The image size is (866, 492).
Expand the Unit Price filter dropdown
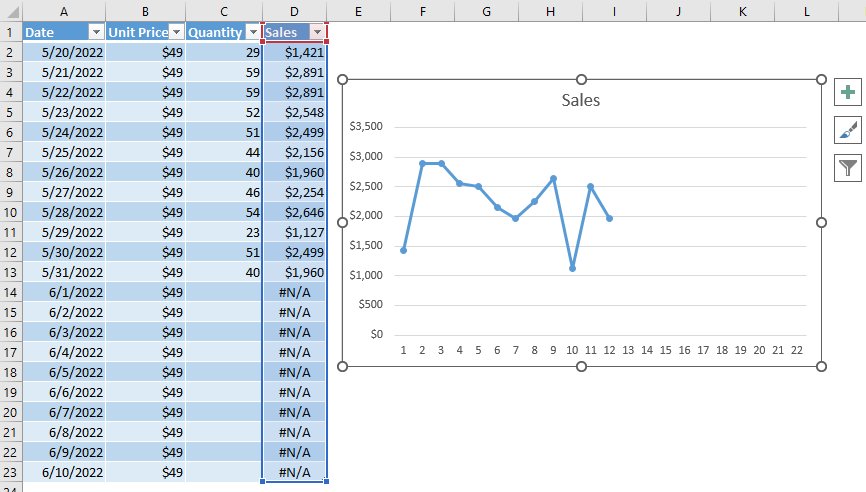(x=175, y=32)
